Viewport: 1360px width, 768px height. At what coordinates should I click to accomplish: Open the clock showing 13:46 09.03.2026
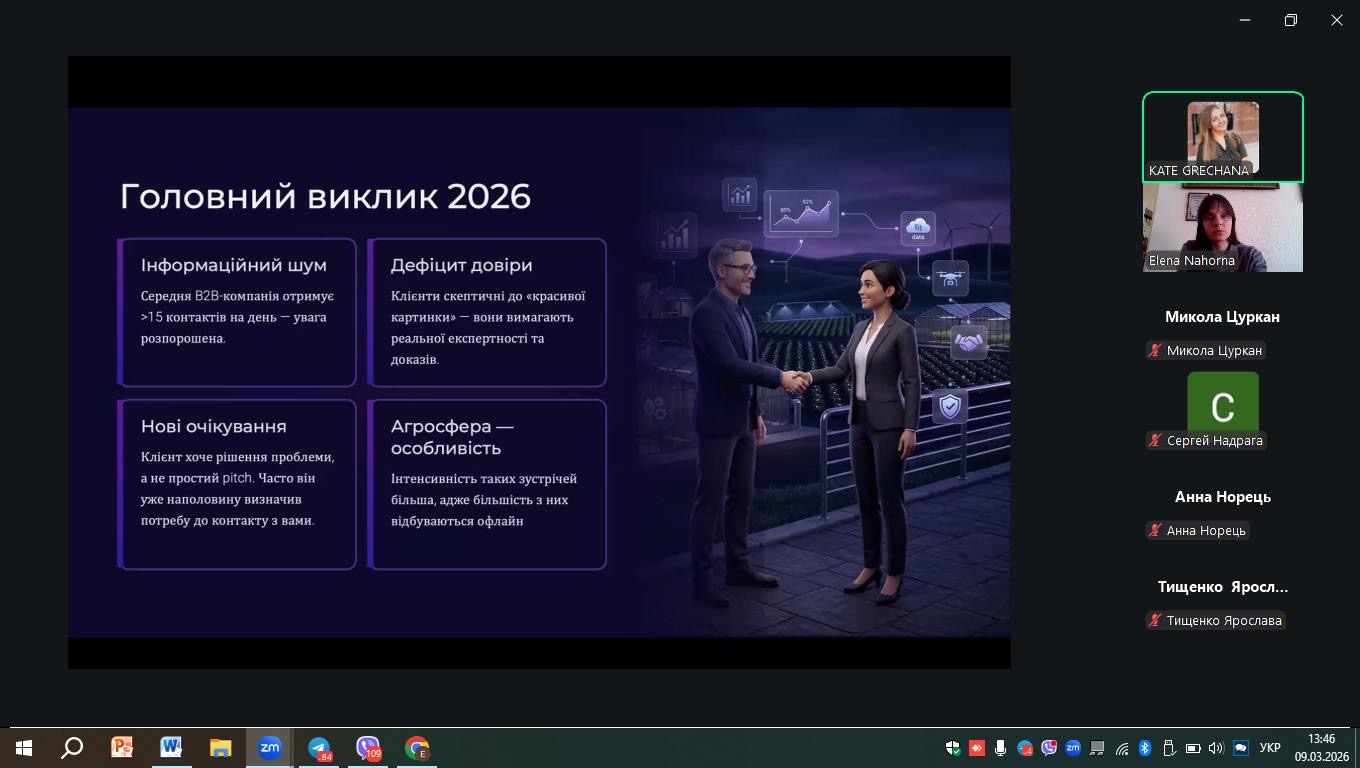click(1322, 748)
